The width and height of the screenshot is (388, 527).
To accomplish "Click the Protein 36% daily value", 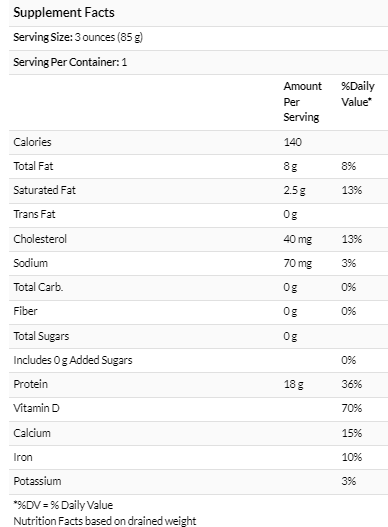I will pos(352,384).
